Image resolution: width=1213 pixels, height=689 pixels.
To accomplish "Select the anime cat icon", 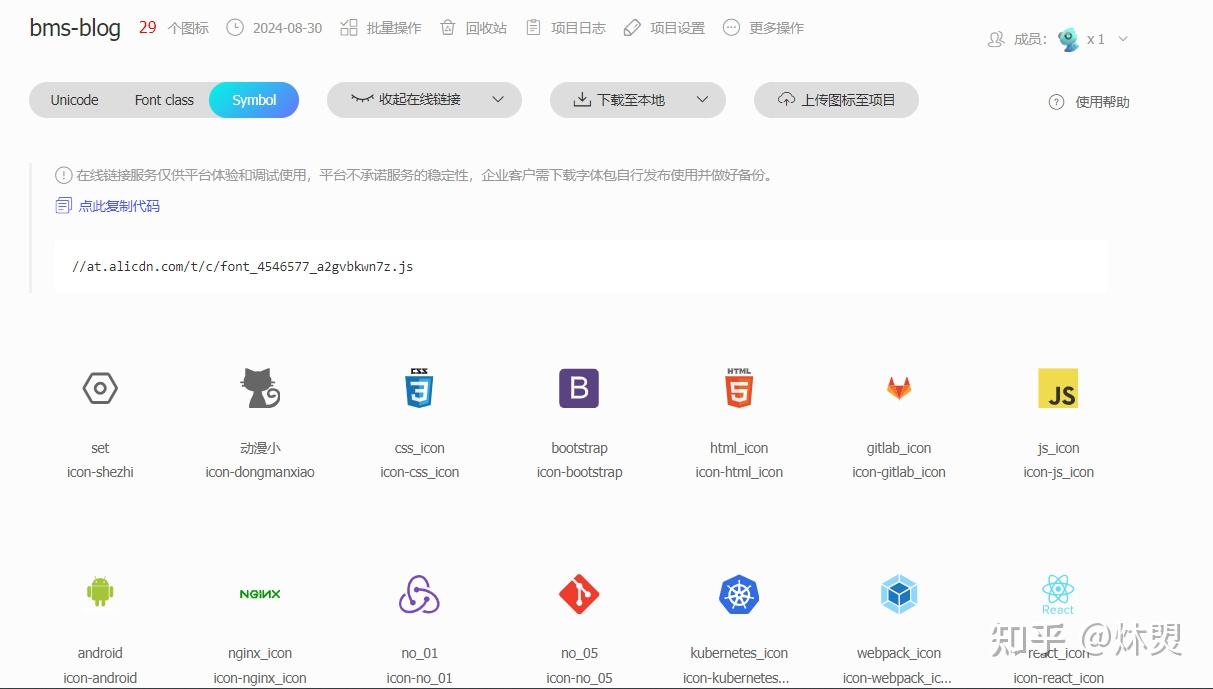I will point(260,388).
